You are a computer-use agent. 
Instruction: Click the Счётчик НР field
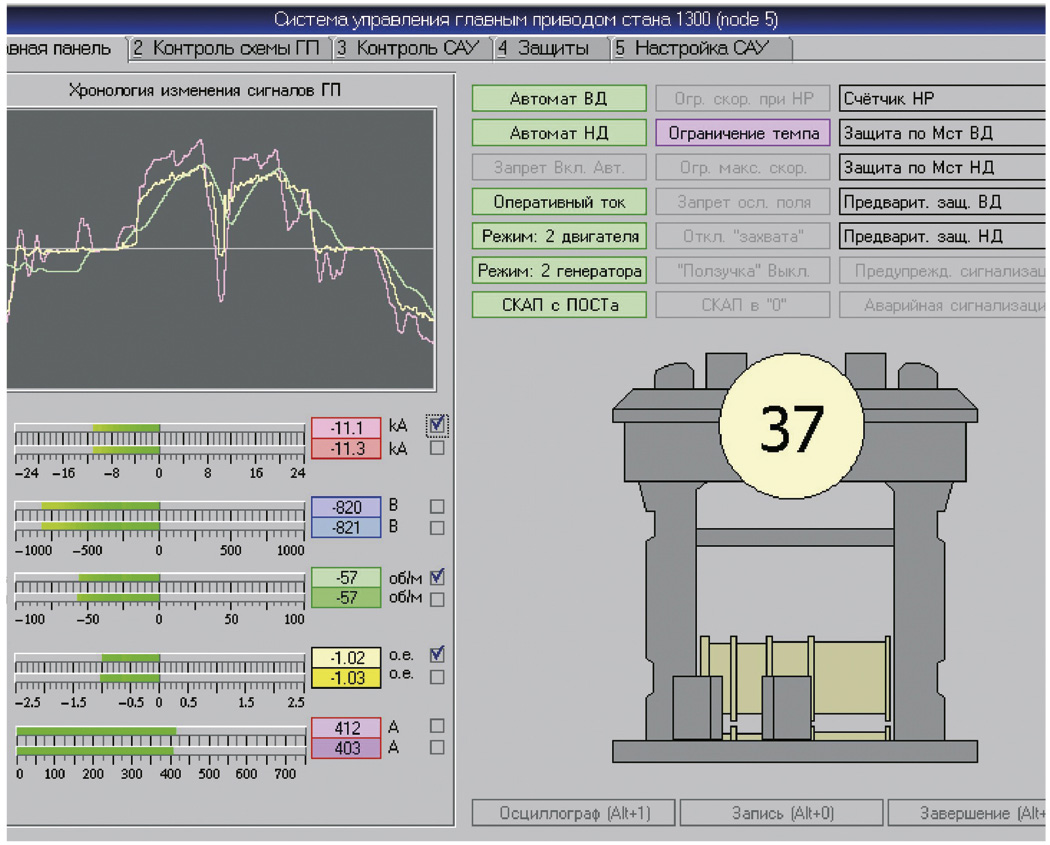coord(942,98)
